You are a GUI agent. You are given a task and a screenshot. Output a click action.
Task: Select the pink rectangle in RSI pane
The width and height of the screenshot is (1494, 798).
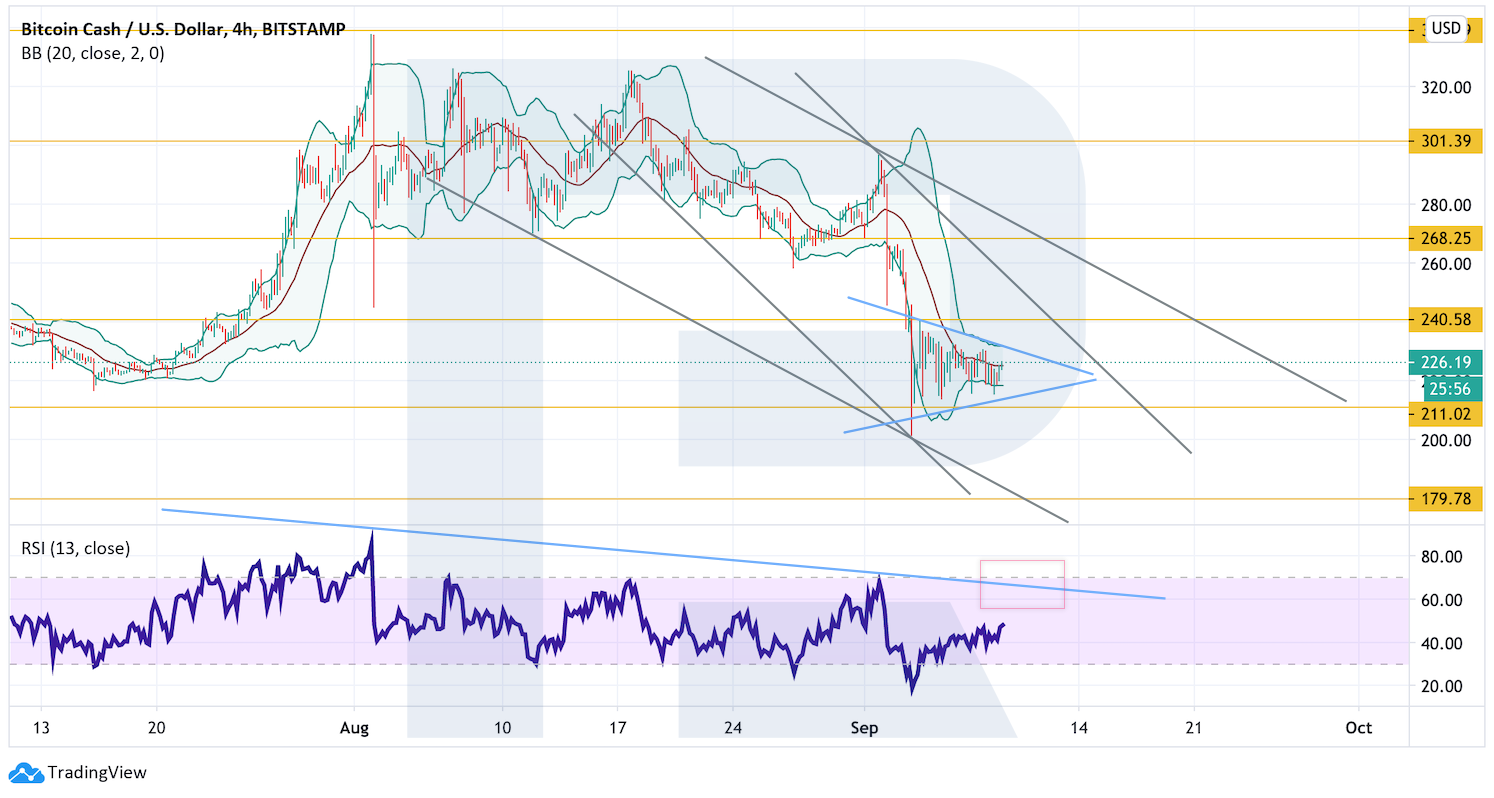1022,584
